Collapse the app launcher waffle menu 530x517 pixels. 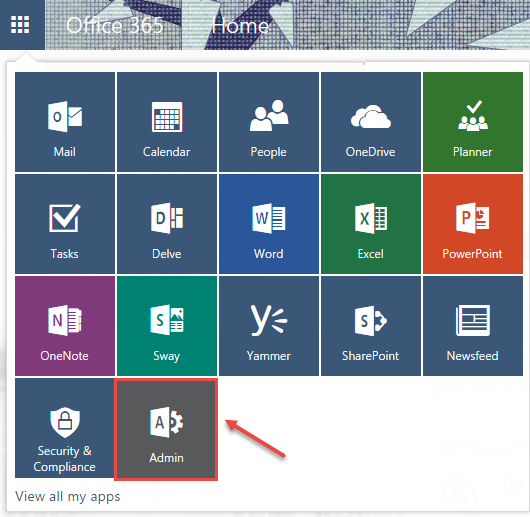[x=20, y=25]
